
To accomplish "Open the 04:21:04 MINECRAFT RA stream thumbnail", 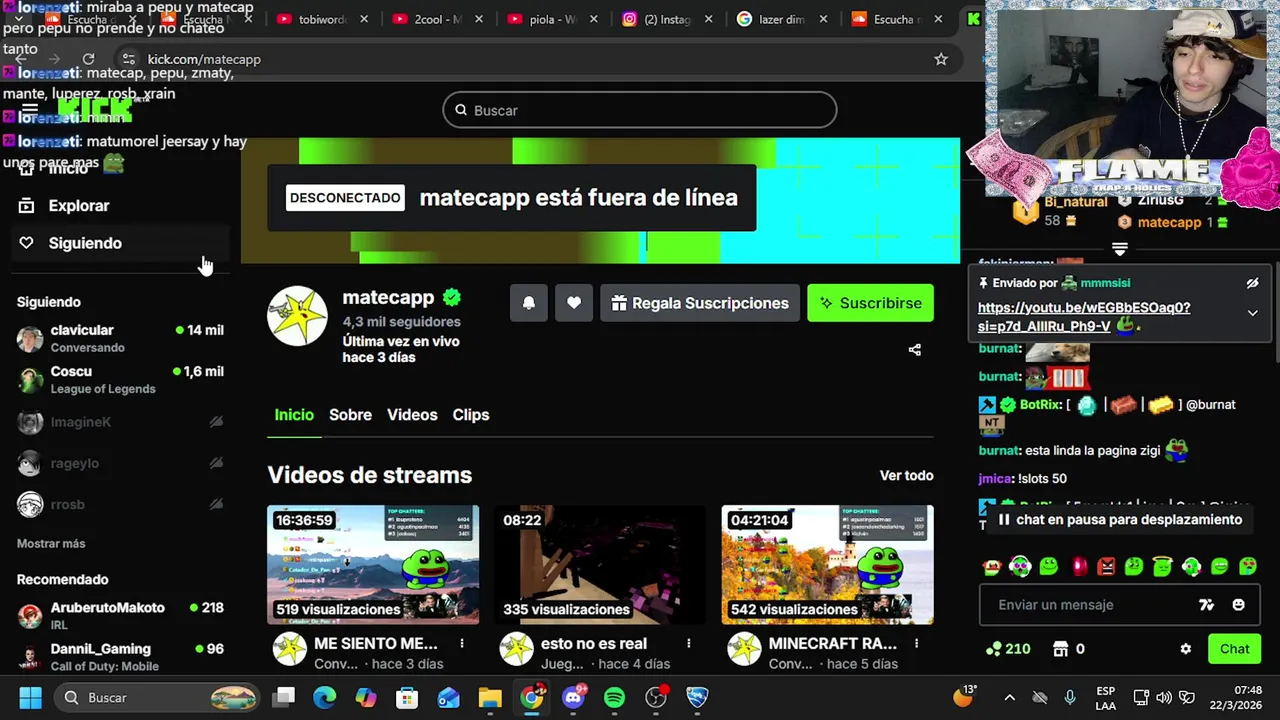I will pyautogui.click(x=827, y=564).
